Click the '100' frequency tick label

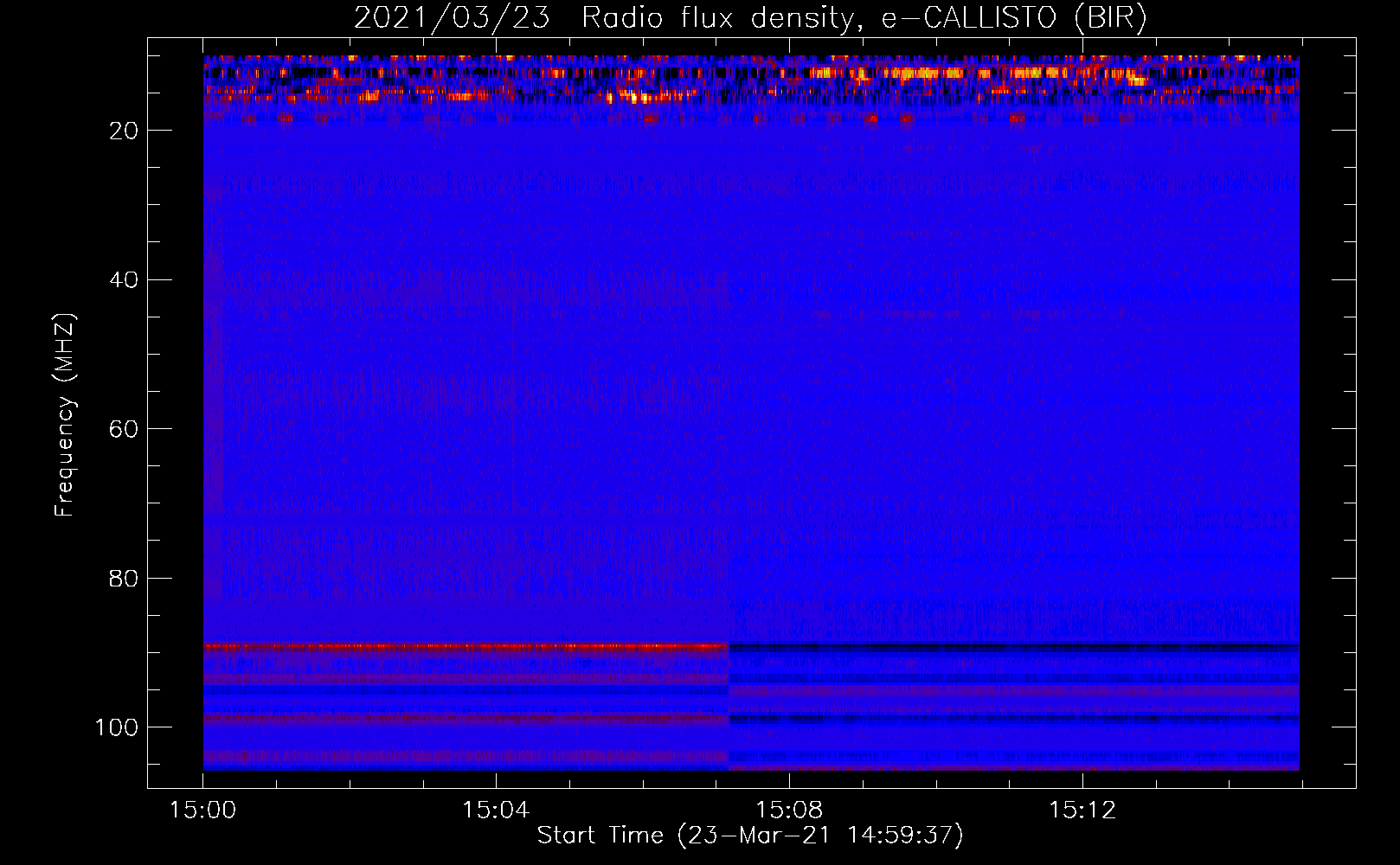pos(117,727)
